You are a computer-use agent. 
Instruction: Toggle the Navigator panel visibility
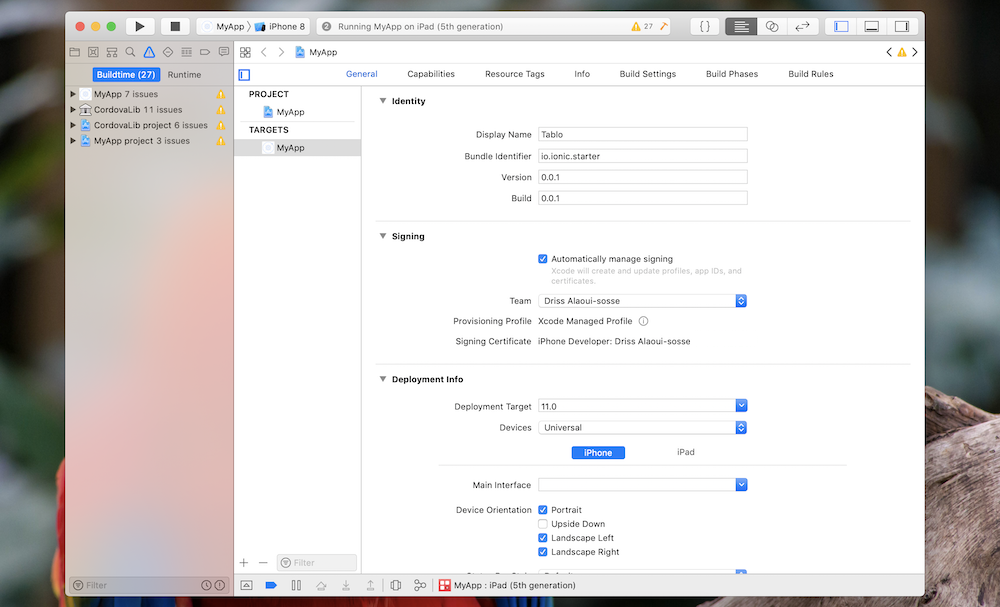tap(841, 26)
